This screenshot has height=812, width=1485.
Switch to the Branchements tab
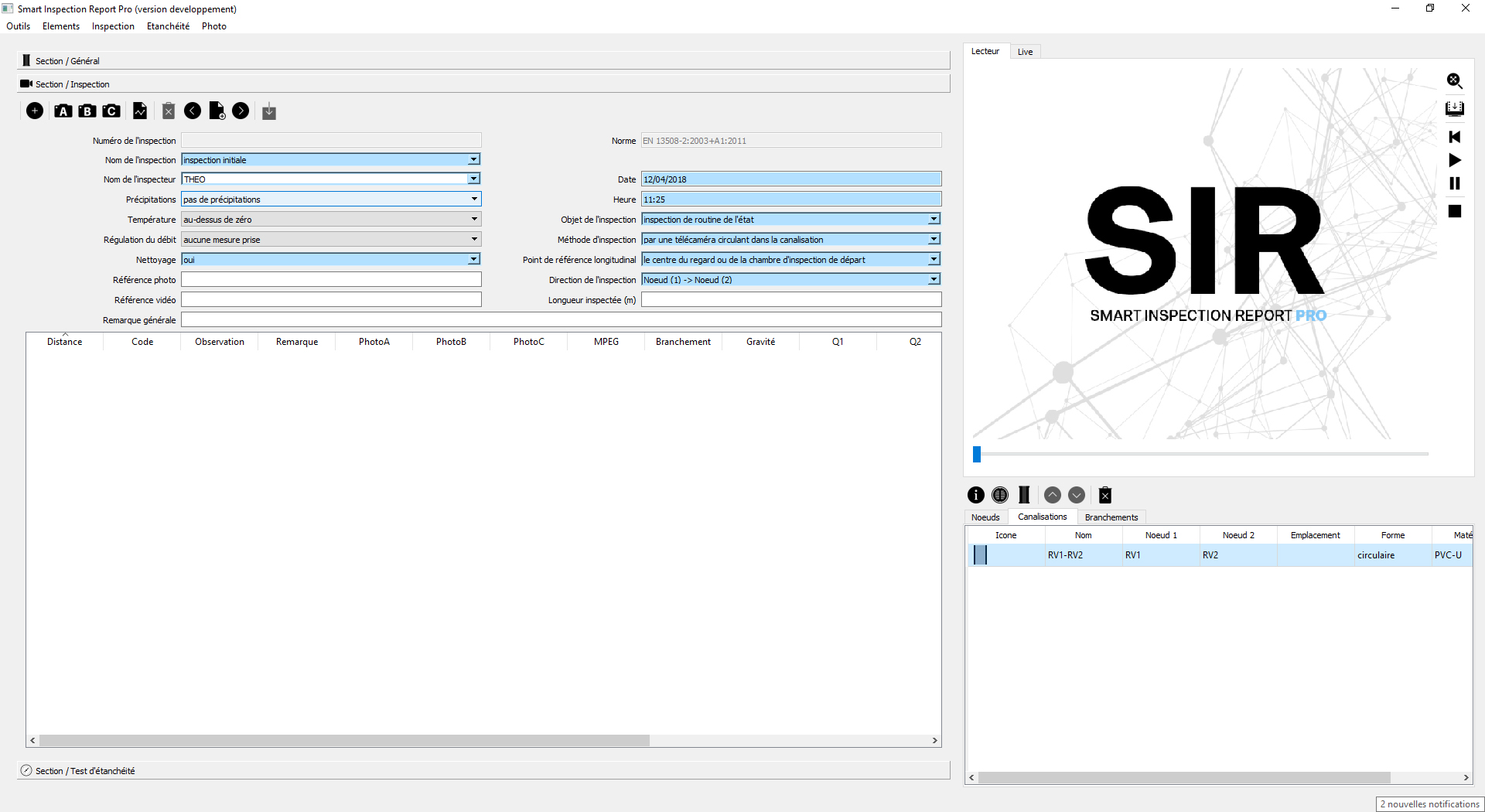click(1111, 517)
